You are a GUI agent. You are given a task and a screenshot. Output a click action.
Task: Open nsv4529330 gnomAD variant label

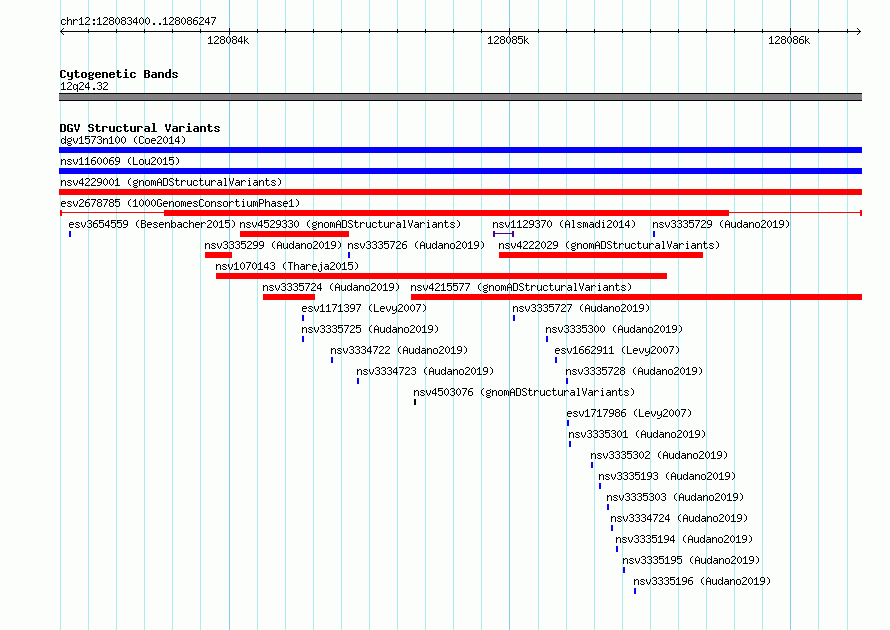coord(350,224)
